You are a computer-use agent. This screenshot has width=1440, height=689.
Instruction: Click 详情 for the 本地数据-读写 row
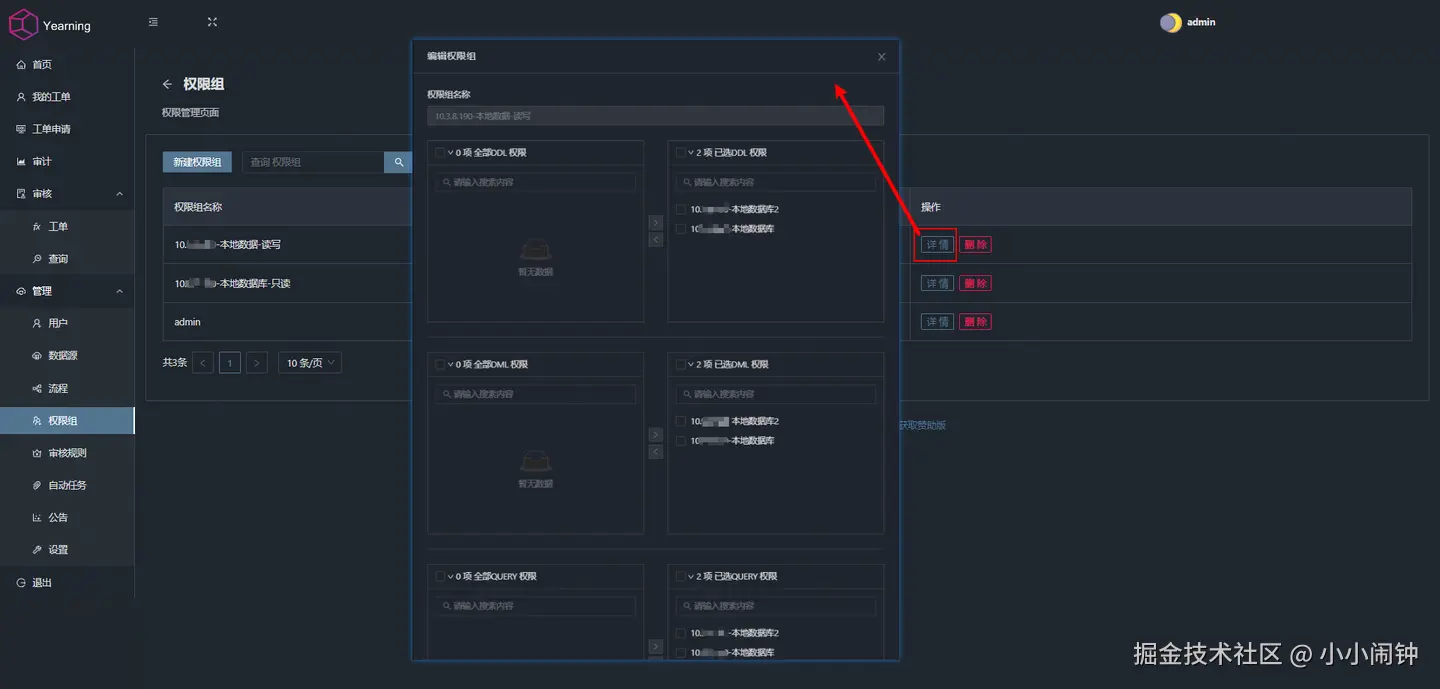point(937,245)
